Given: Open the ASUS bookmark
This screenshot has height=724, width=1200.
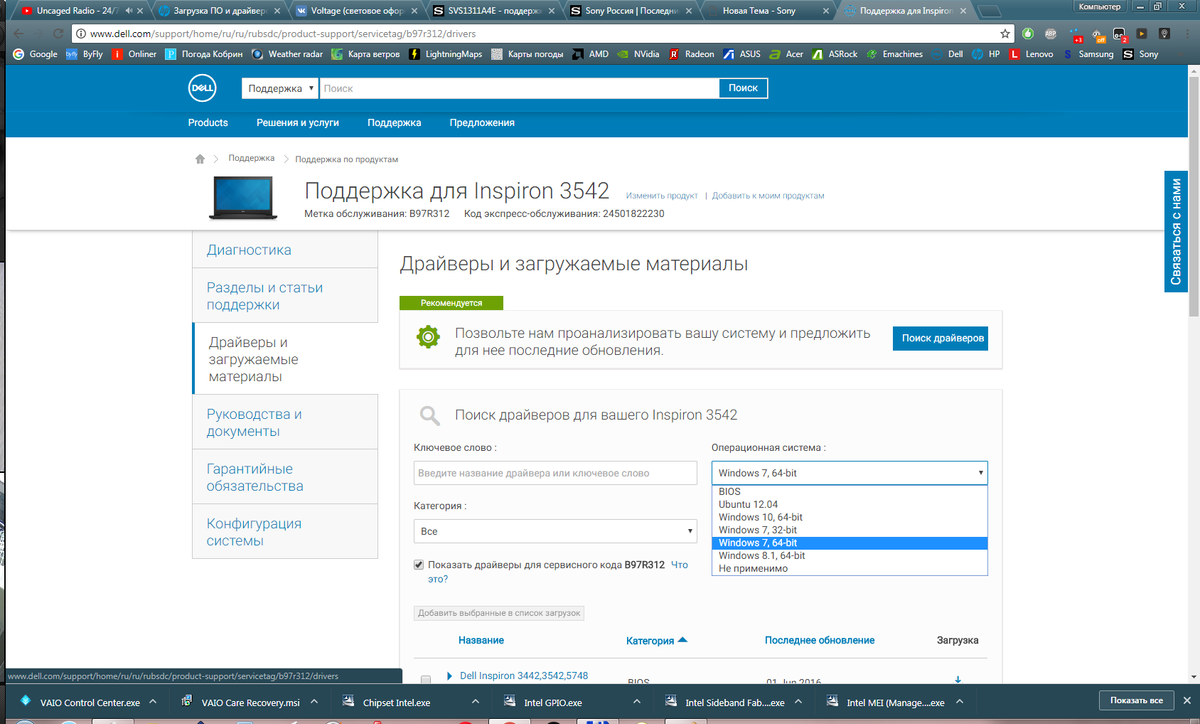Looking at the screenshot, I should [742, 54].
